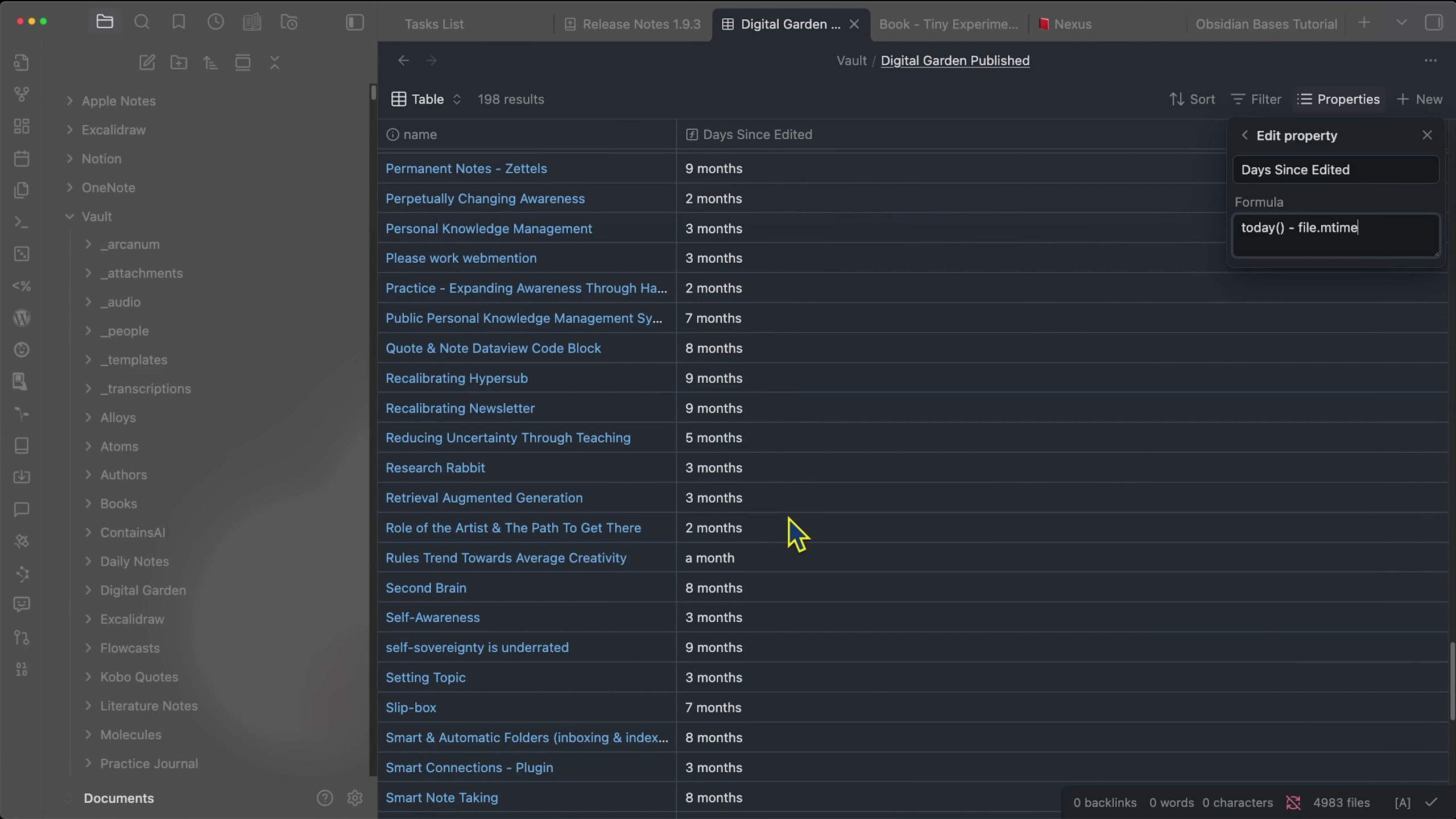Screen dimensions: 1456x819
Task: Open command palette terminal ribbon icon
Action: (22, 222)
